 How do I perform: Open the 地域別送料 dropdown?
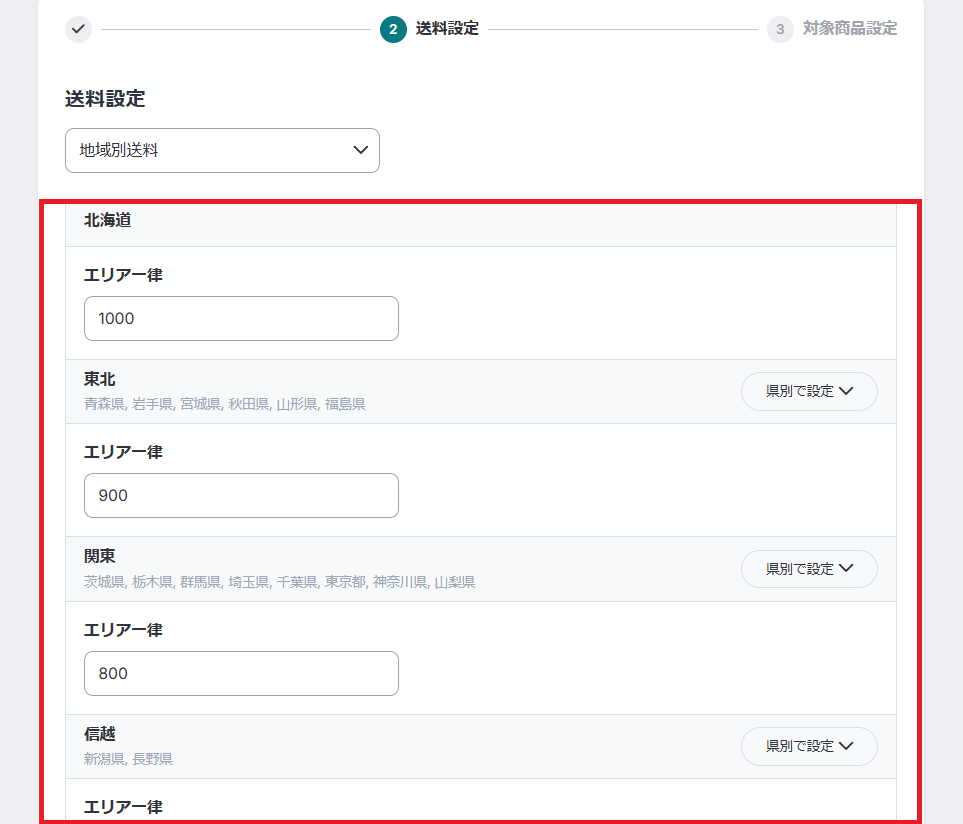click(222, 151)
